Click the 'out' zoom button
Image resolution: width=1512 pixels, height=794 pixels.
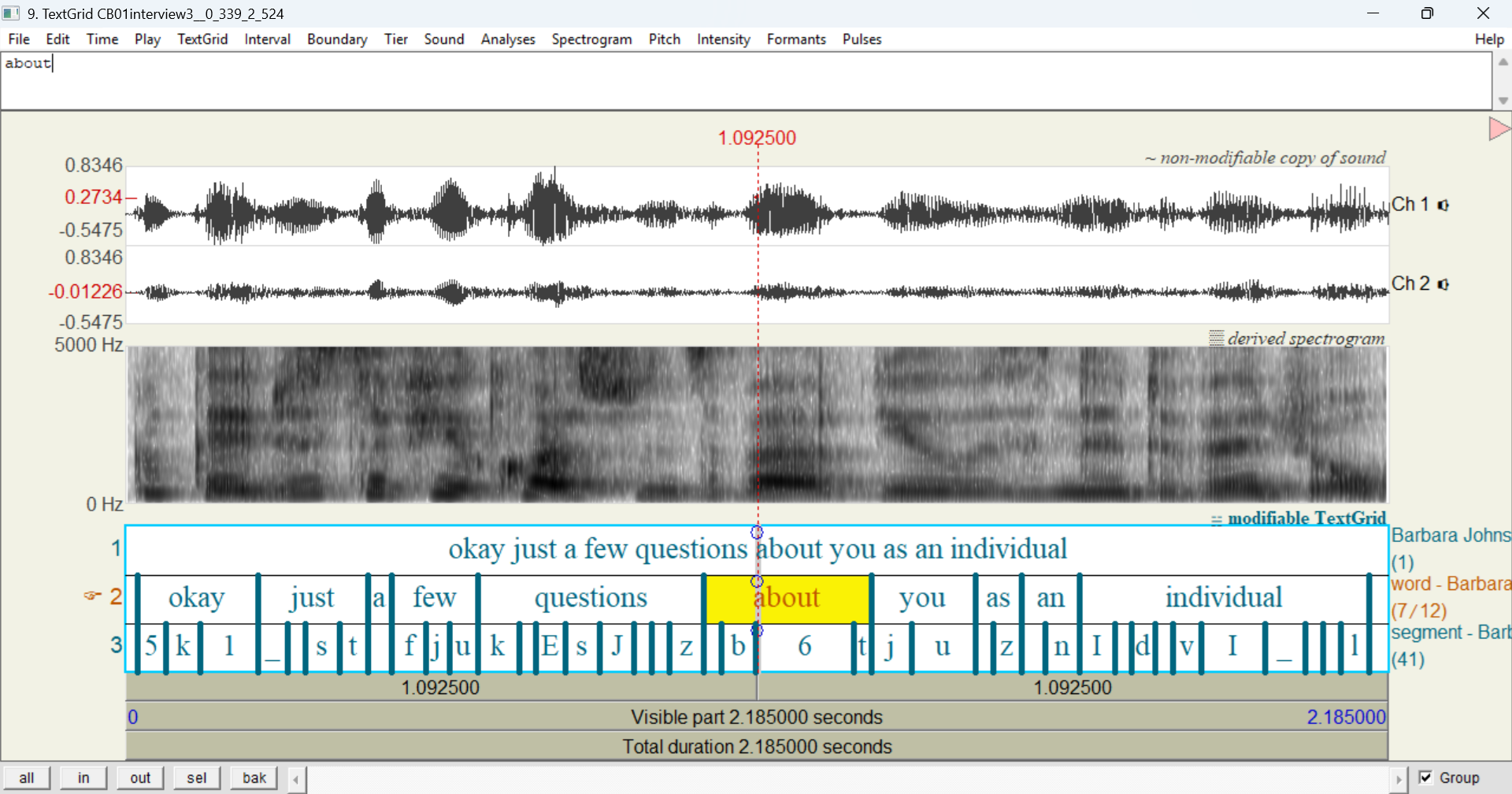(140, 777)
